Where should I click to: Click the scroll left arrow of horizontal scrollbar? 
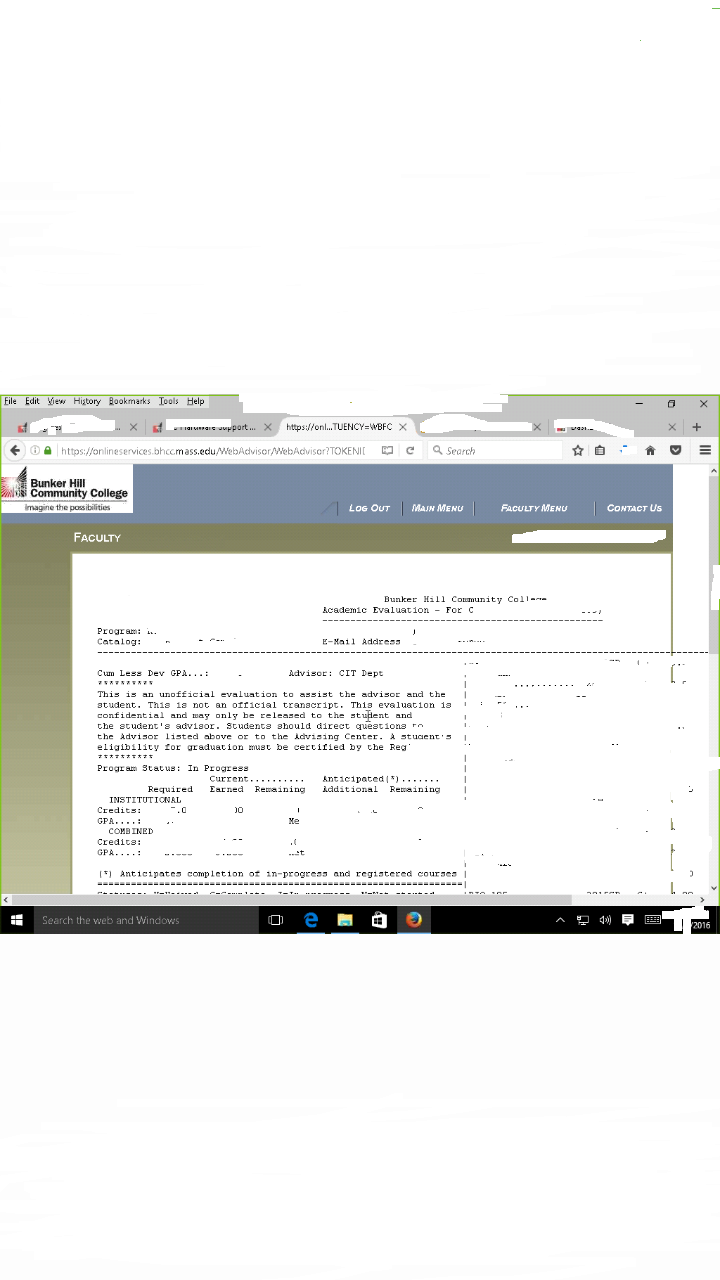point(6,900)
